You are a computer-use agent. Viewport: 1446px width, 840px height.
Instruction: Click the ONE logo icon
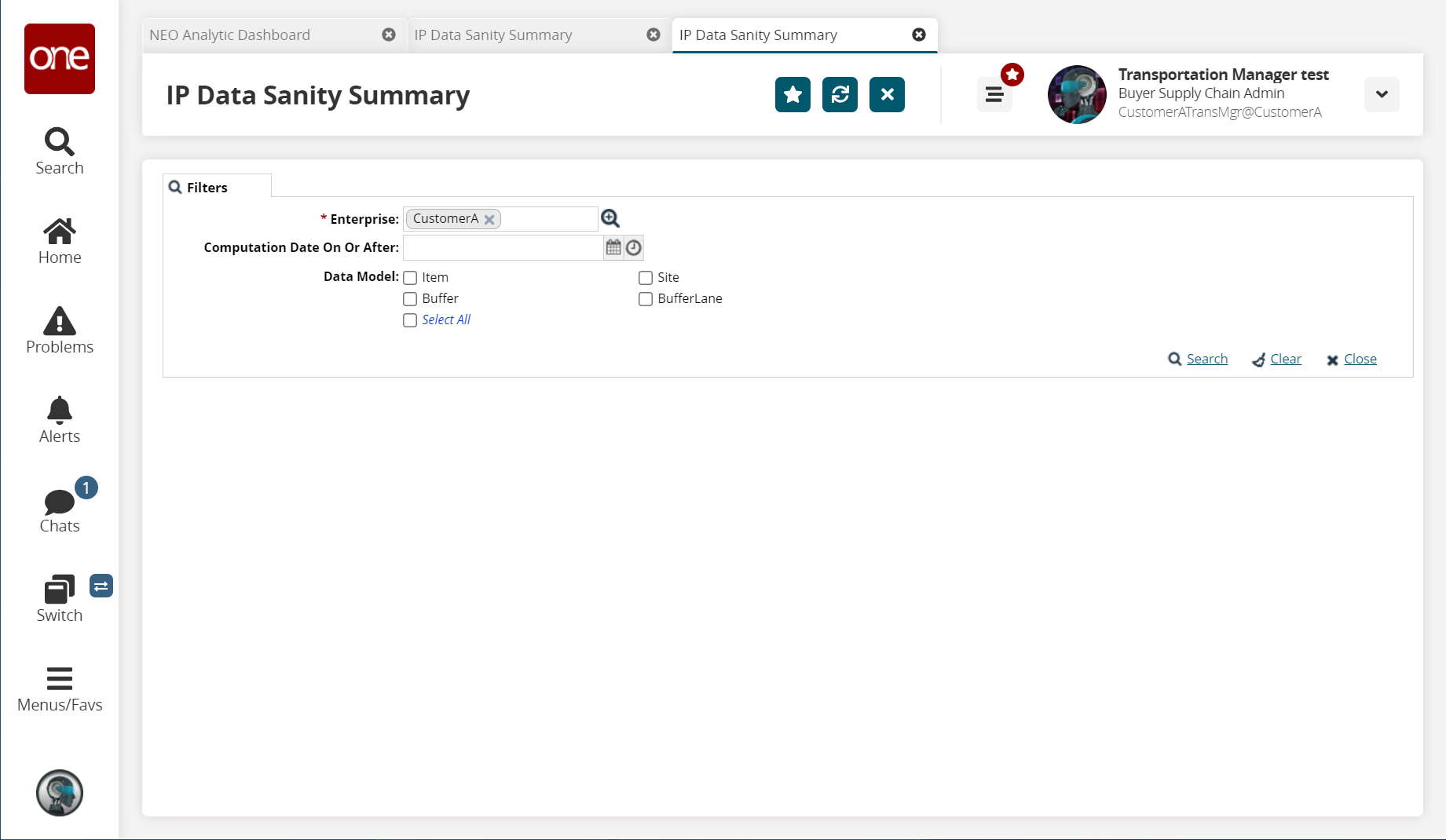click(x=60, y=59)
